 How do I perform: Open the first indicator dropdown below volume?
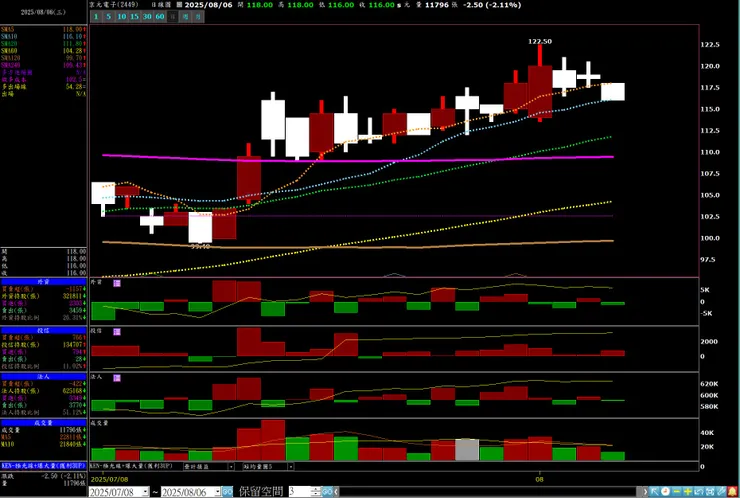click(x=231, y=466)
